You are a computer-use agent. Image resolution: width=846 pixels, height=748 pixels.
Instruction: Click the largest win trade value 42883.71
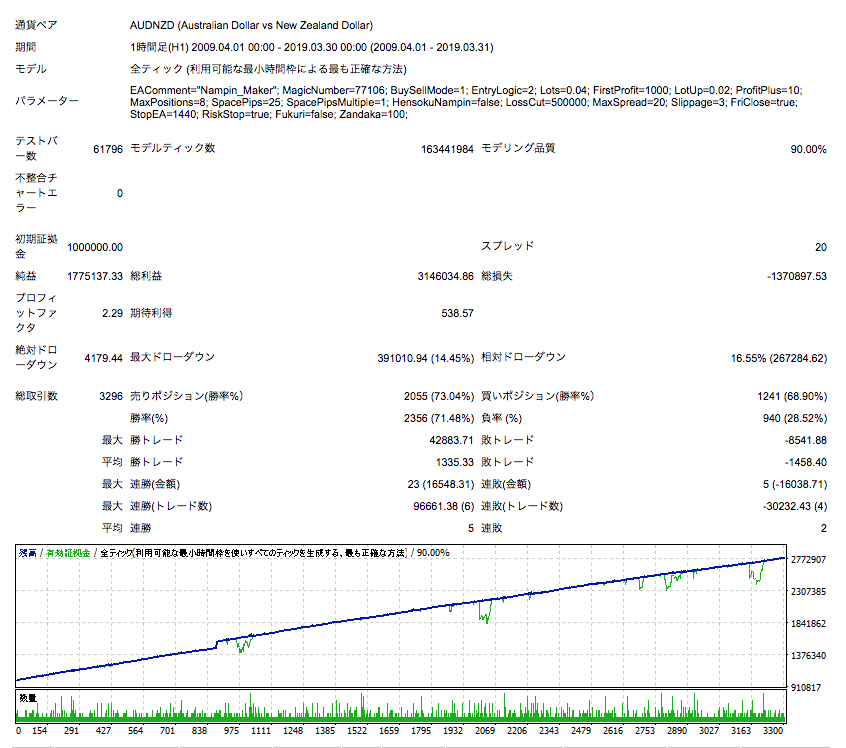click(452, 440)
